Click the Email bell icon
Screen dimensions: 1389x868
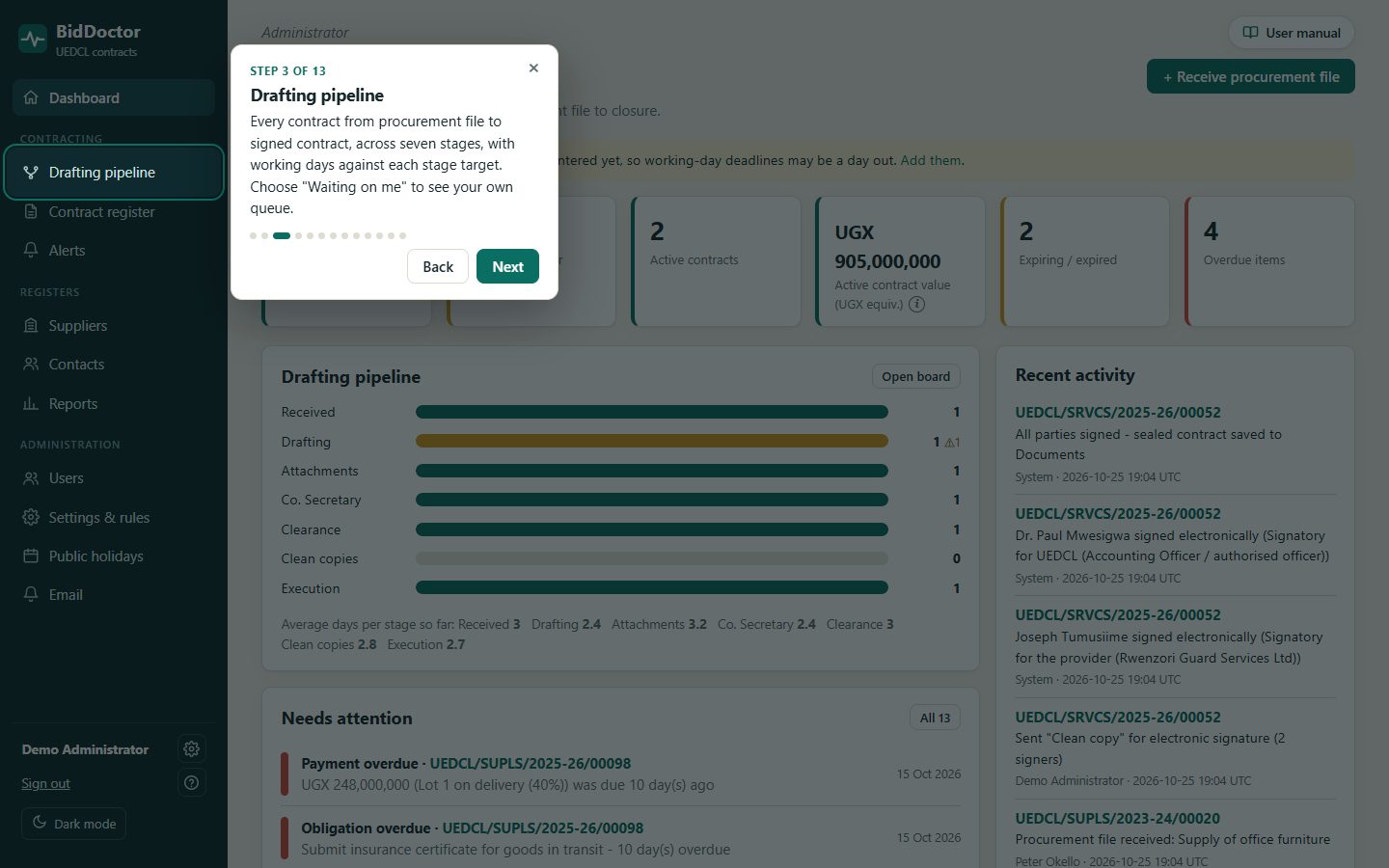click(31, 594)
